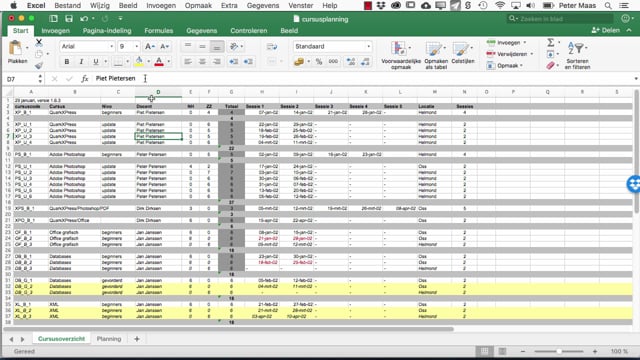
Task: Zoom in with the plus button
Action: (595, 351)
